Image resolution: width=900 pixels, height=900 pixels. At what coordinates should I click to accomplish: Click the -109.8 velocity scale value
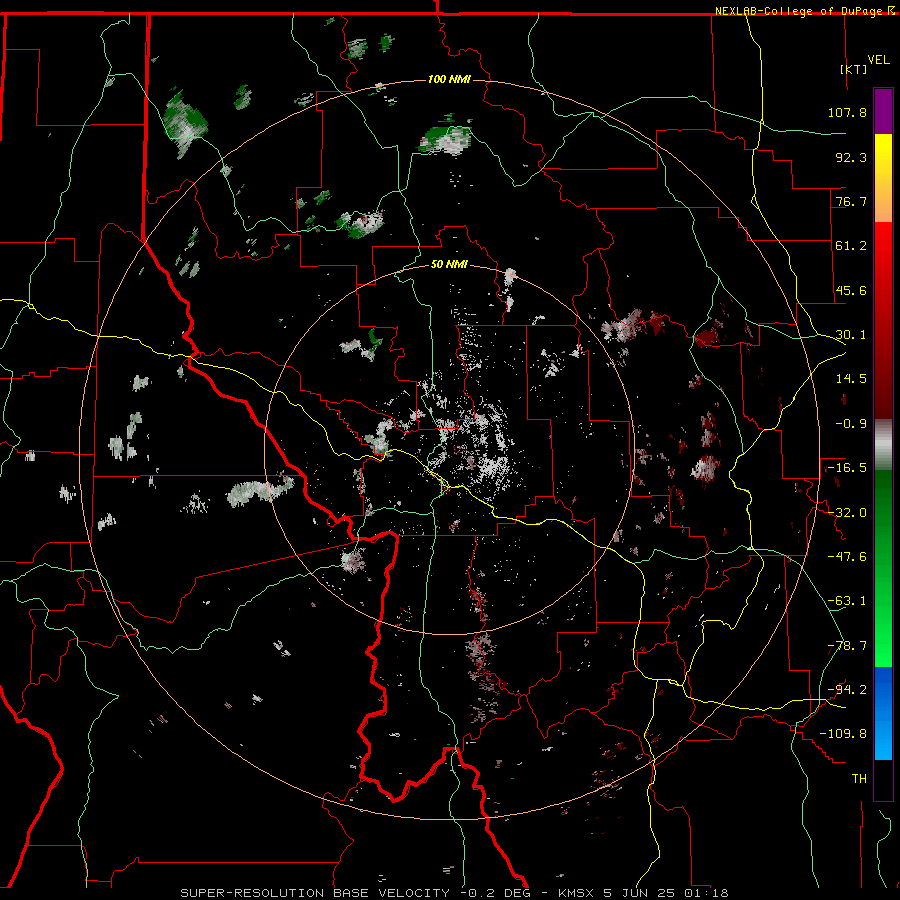(843, 734)
